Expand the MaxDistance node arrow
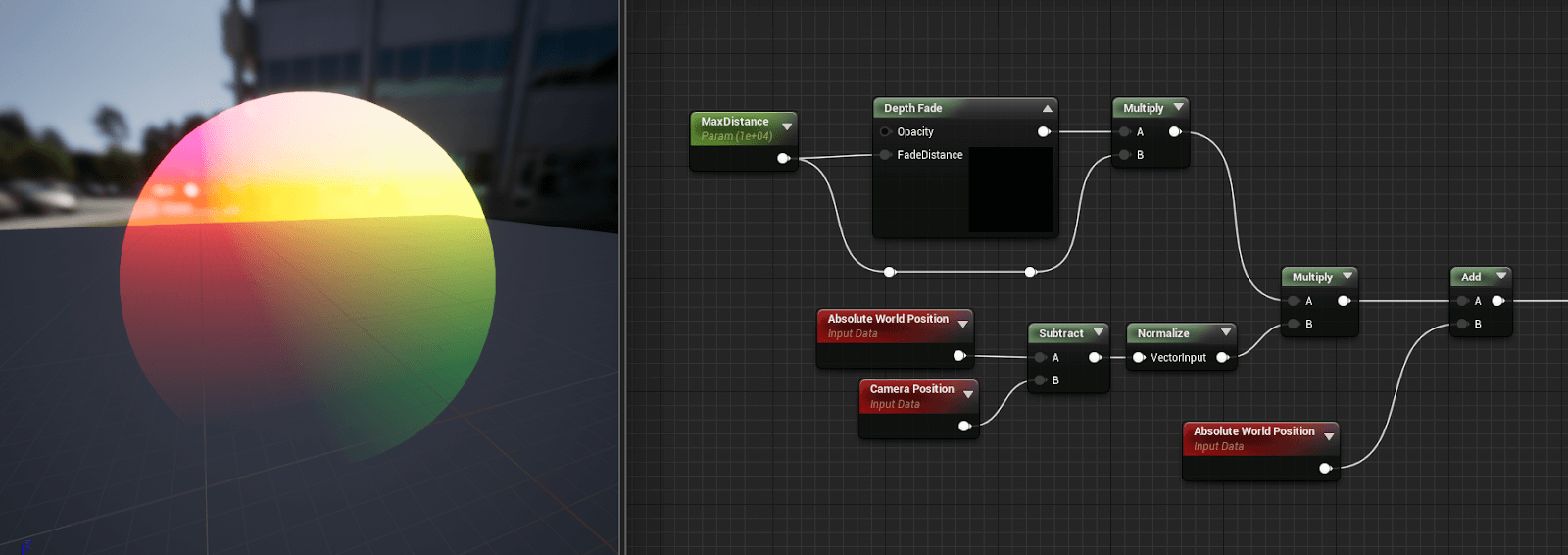 786,126
